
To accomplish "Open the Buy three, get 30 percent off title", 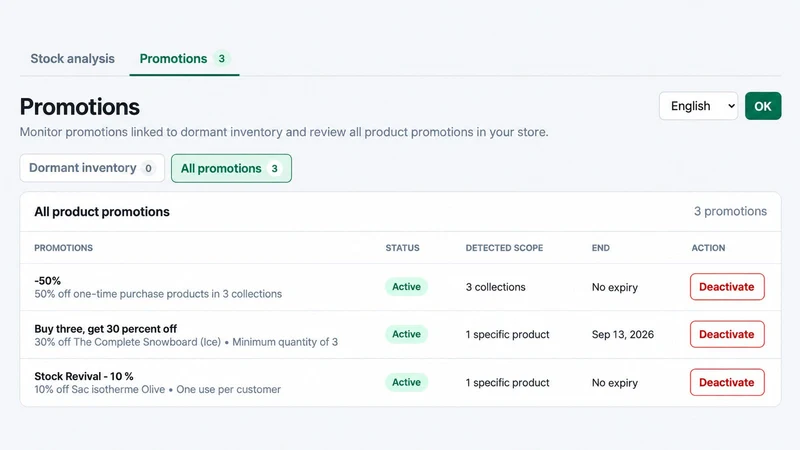I will coord(106,329).
